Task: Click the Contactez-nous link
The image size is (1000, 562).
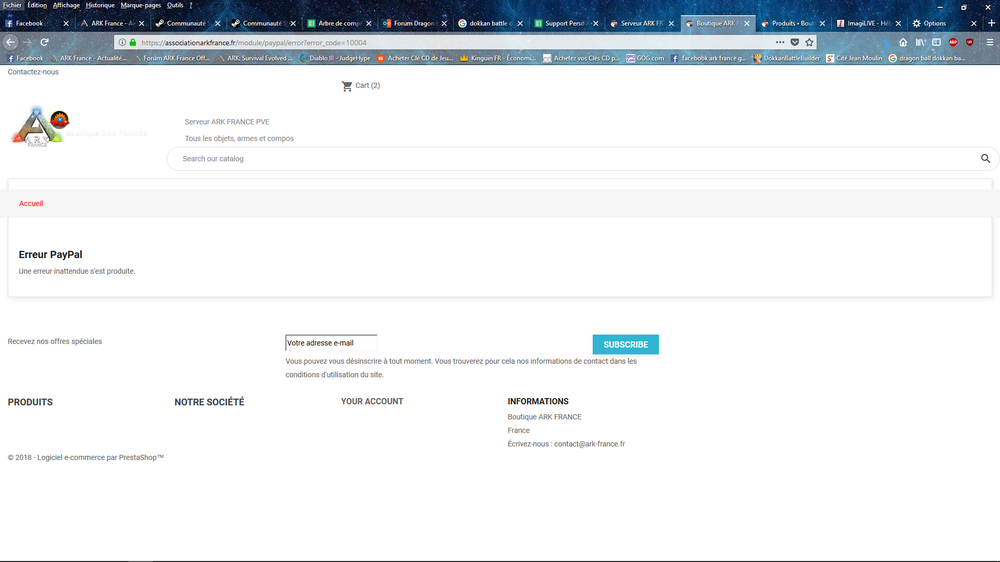Action: point(33,72)
